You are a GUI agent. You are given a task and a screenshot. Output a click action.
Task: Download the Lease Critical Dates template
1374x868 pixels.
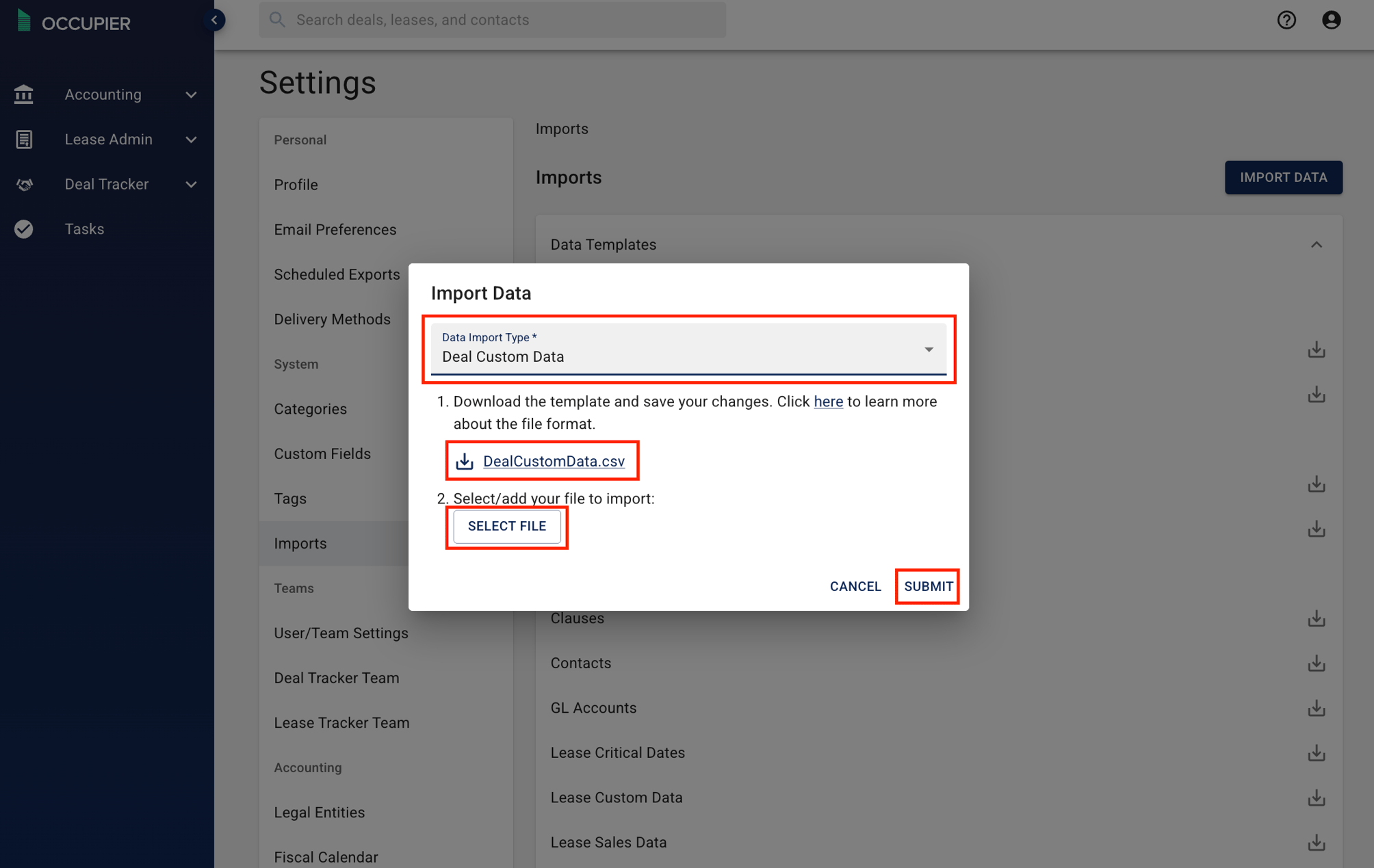pyautogui.click(x=1317, y=753)
